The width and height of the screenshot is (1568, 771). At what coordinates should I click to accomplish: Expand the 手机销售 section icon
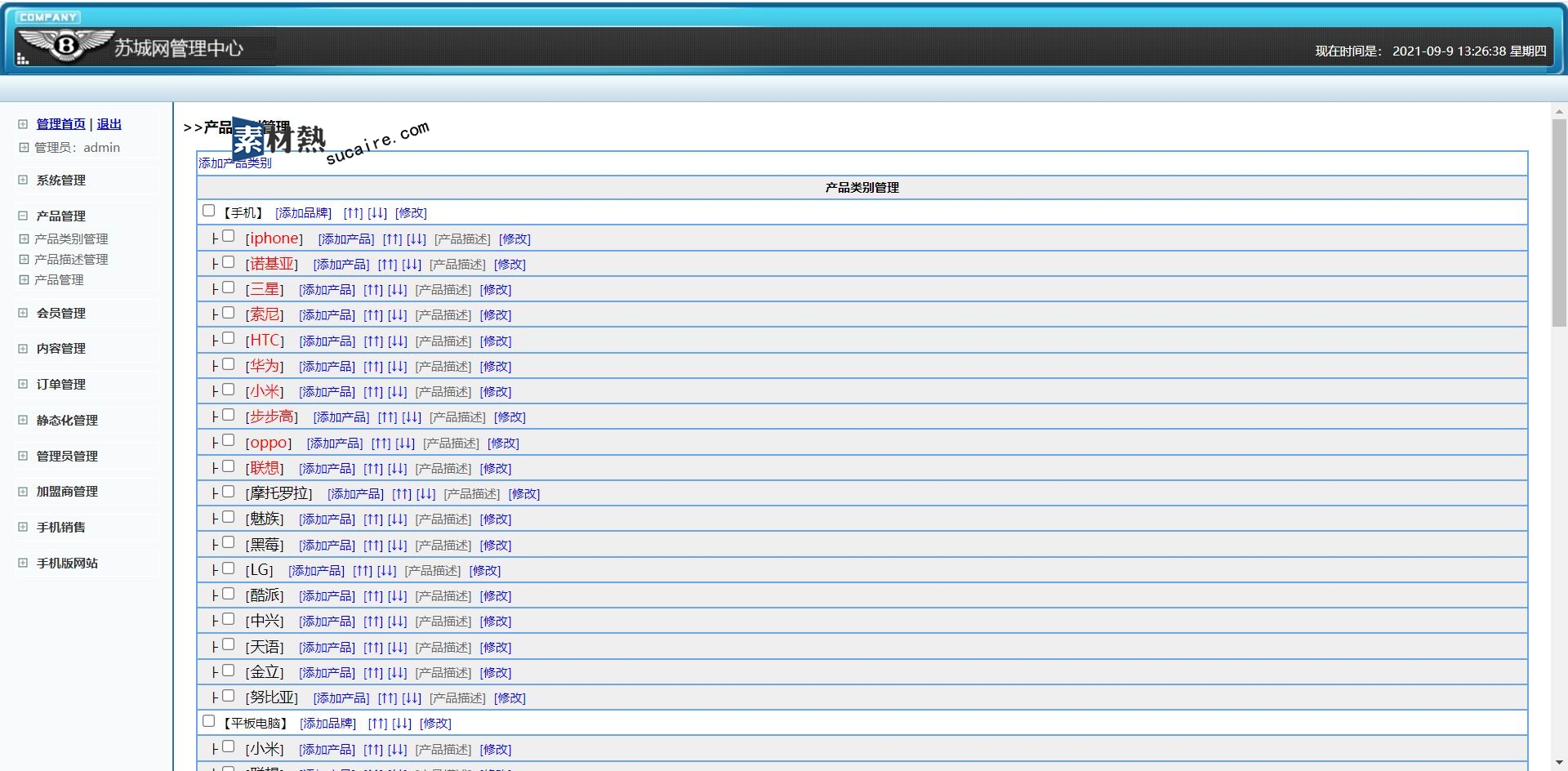(x=23, y=527)
